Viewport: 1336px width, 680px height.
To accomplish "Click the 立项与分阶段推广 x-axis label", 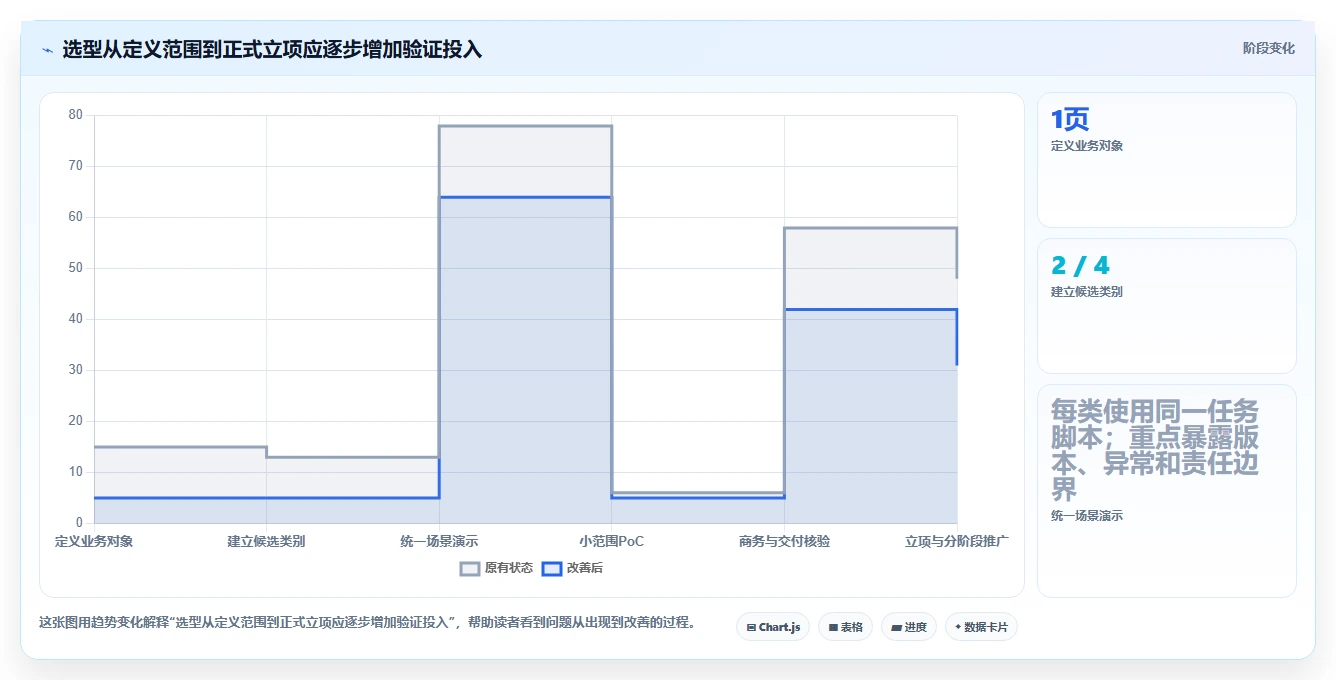I will (957, 541).
